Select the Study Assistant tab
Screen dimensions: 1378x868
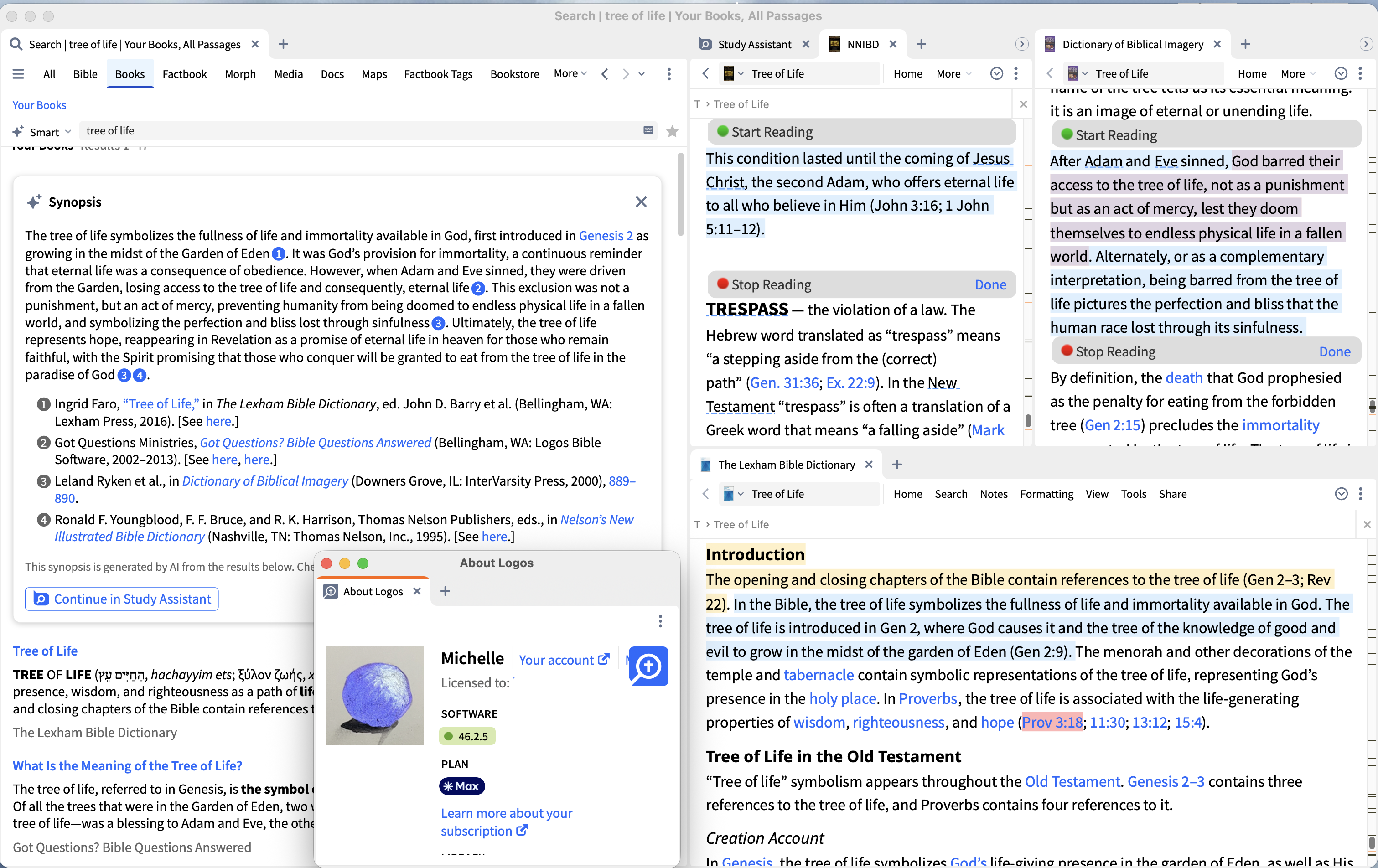(754, 44)
